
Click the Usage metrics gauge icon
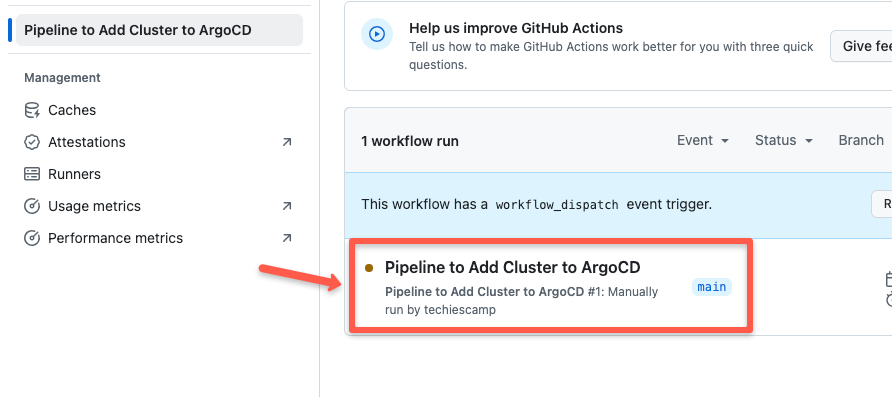(32, 206)
